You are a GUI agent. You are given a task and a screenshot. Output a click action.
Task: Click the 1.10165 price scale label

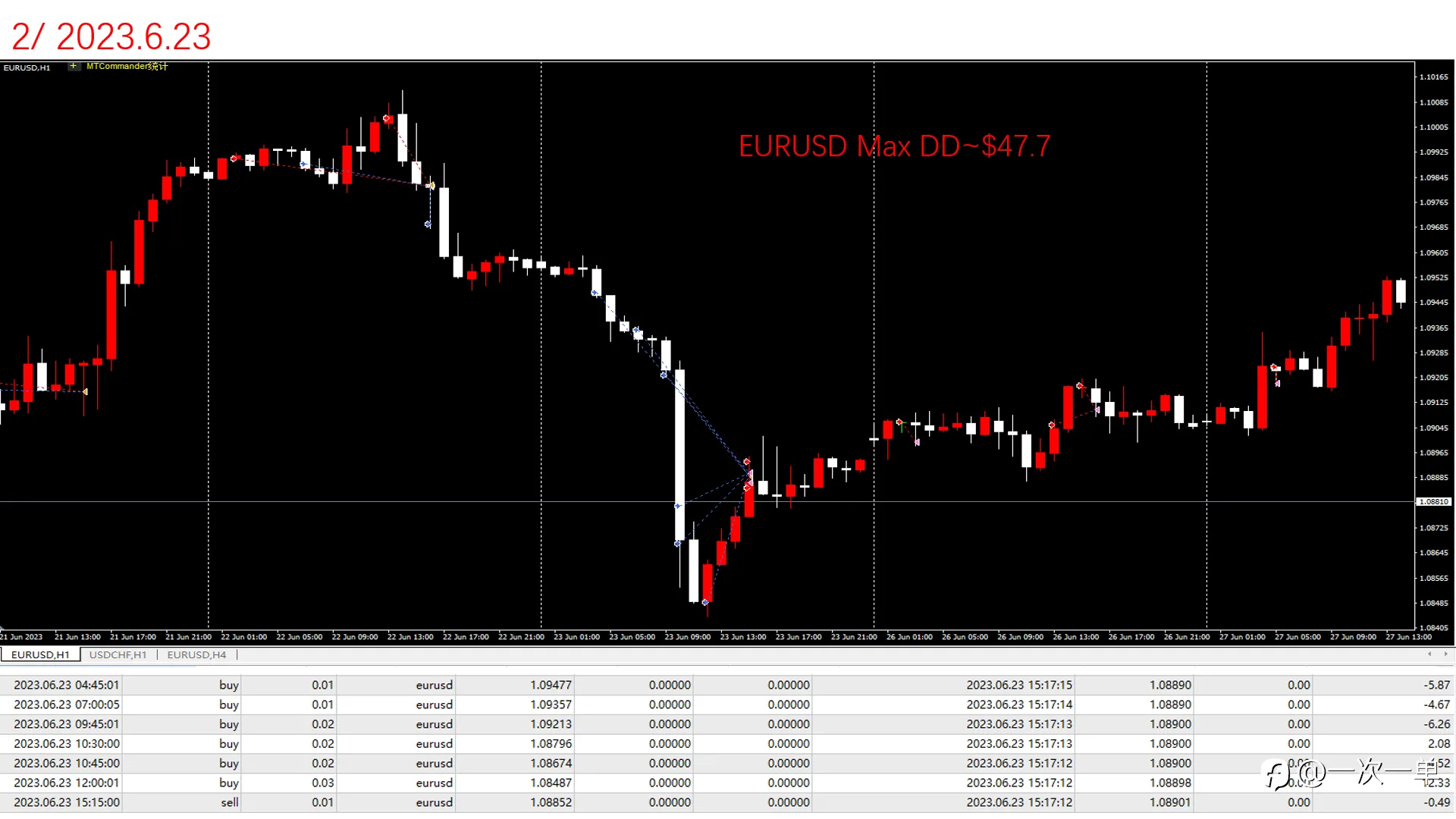pos(1434,77)
